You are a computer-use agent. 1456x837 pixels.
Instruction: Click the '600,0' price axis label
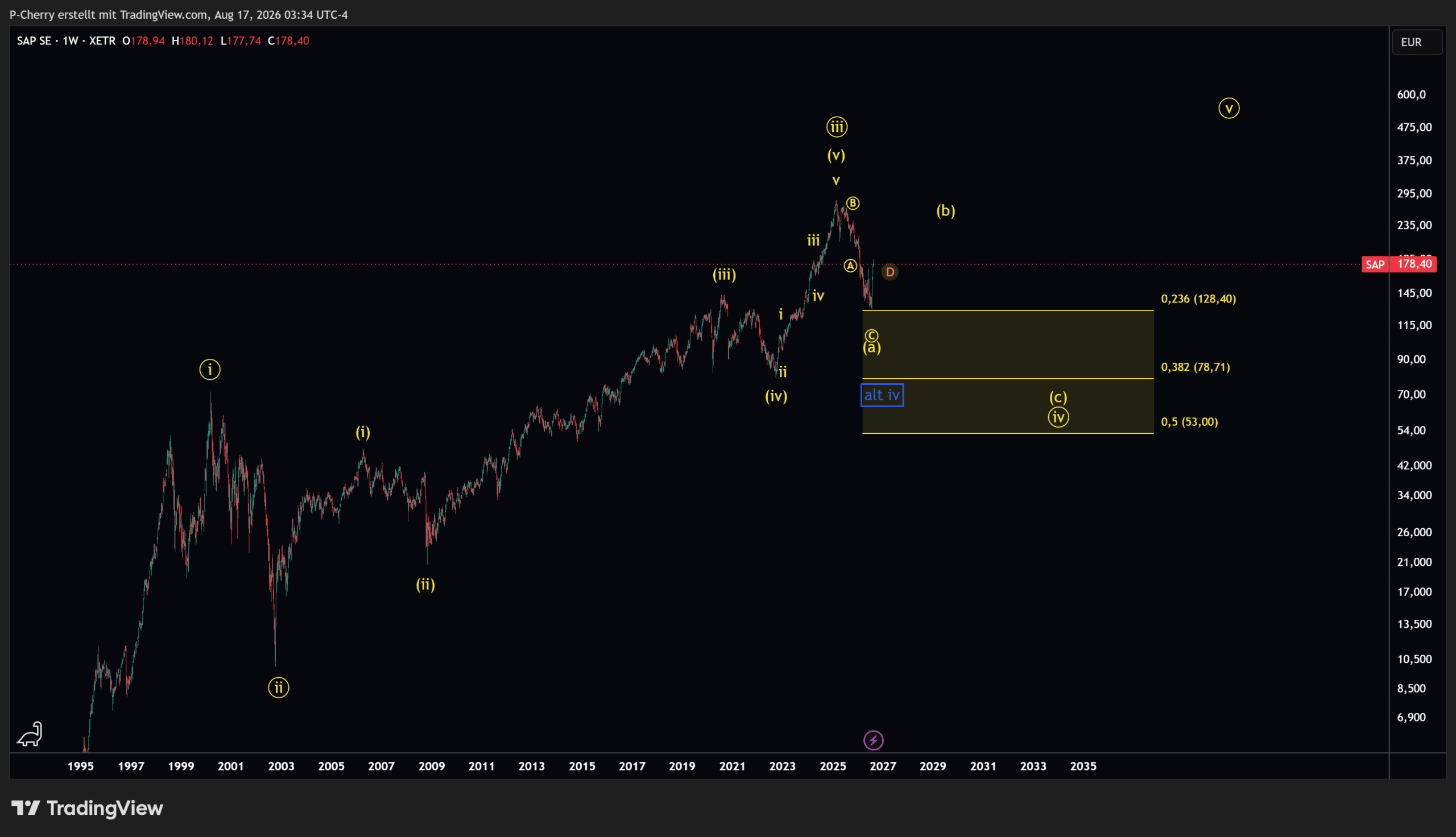[1412, 95]
